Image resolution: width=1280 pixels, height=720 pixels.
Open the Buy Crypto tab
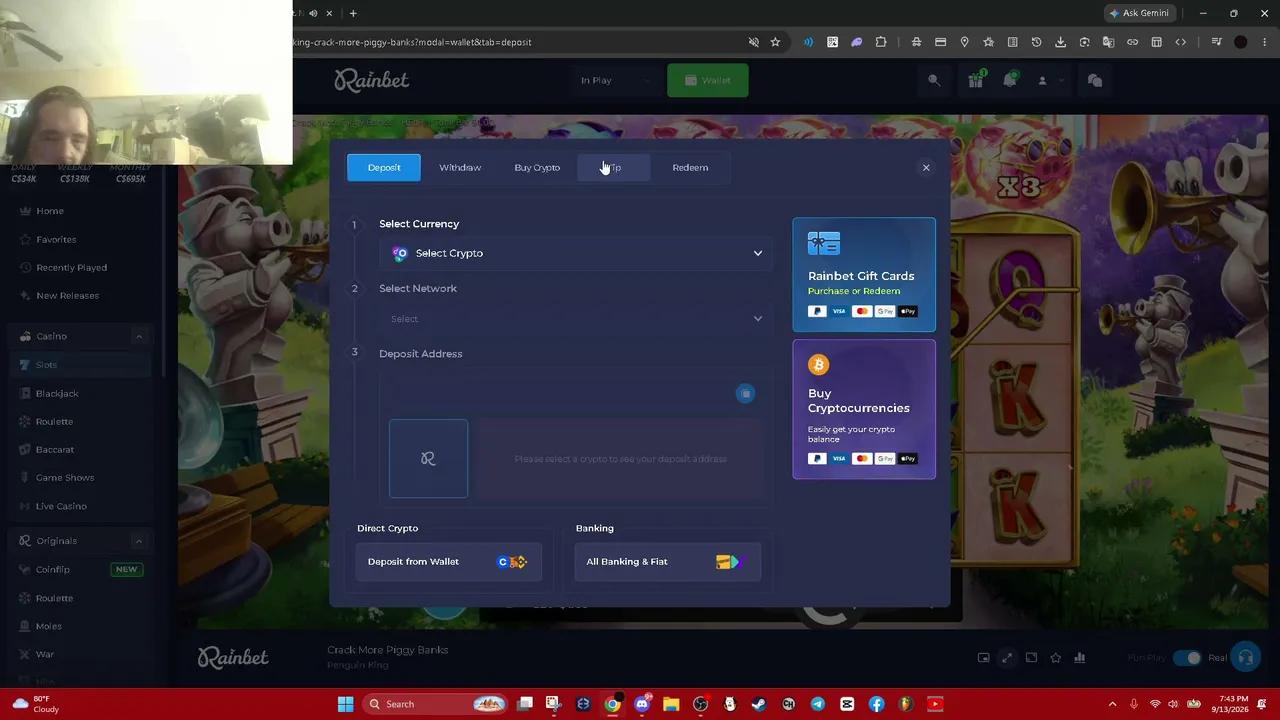(537, 167)
